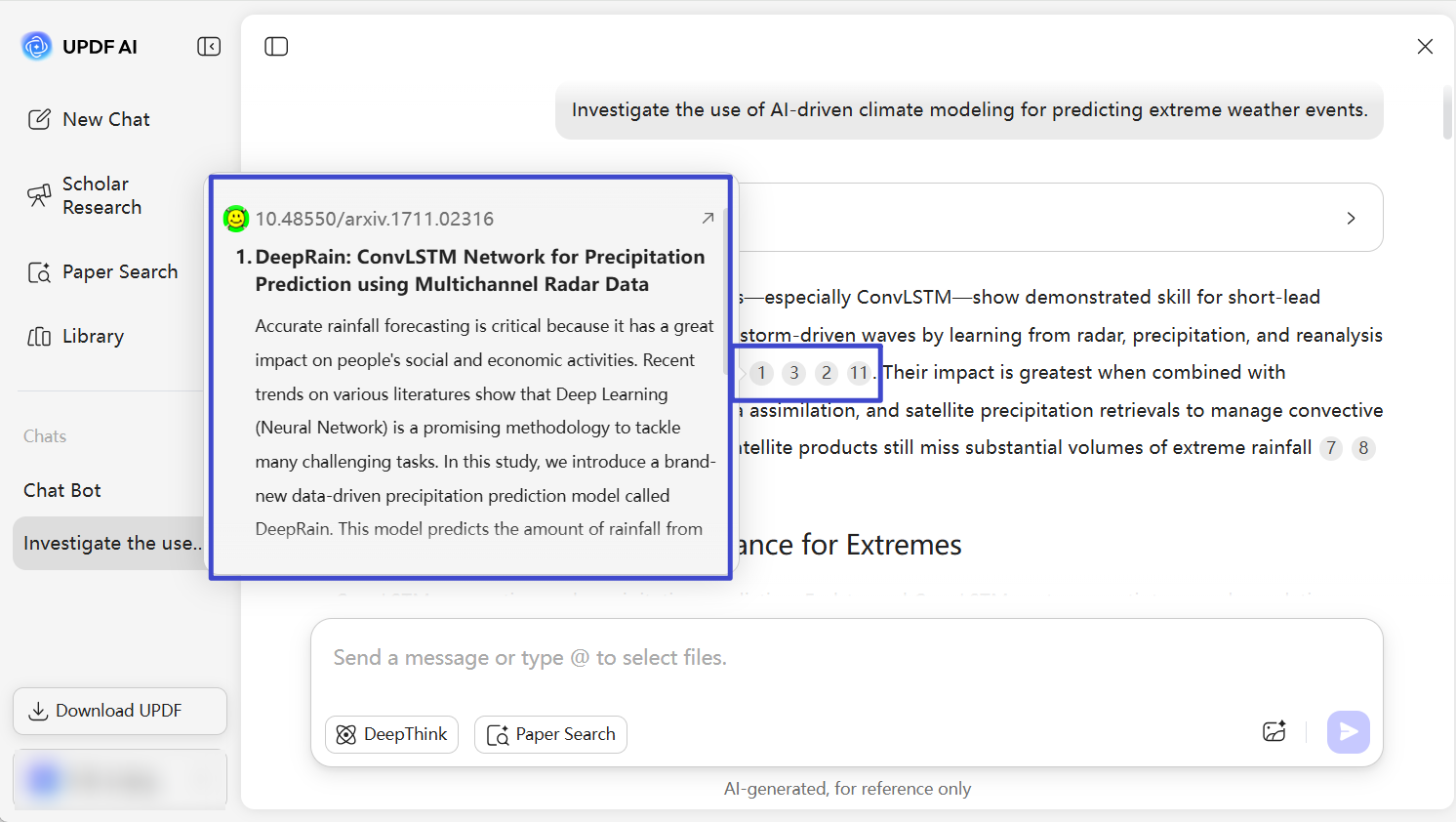
Task: Collapse the left sidebar with the toggle icon
Action: (209, 47)
